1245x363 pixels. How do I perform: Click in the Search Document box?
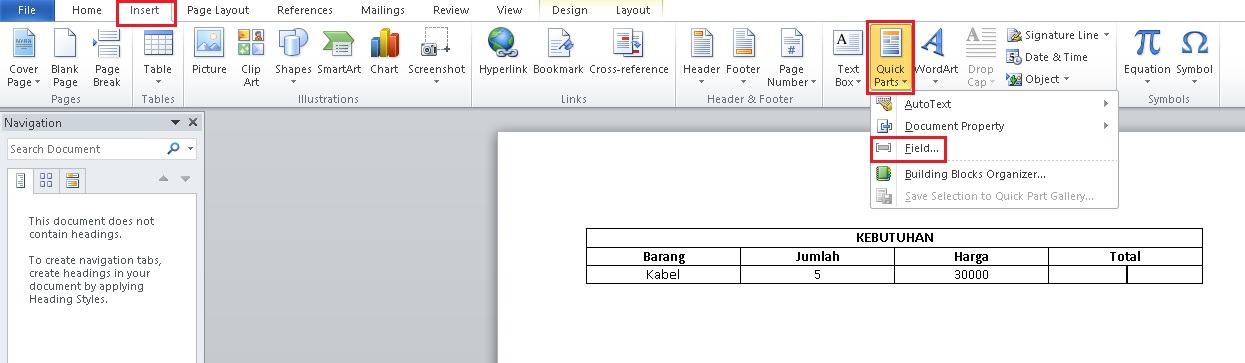[x=86, y=149]
